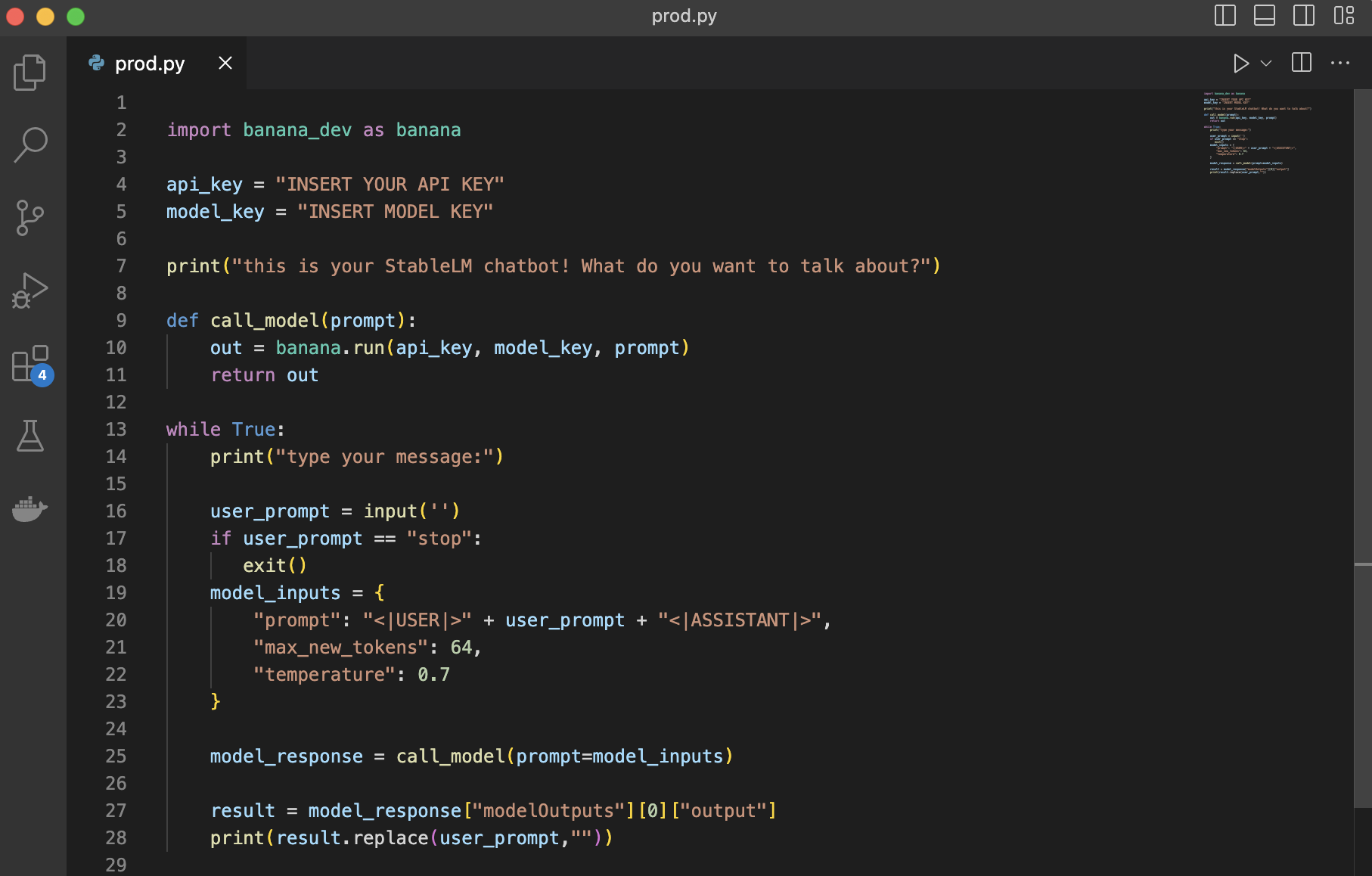Open the Run and Debug view
1372x876 pixels.
click(x=30, y=290)
